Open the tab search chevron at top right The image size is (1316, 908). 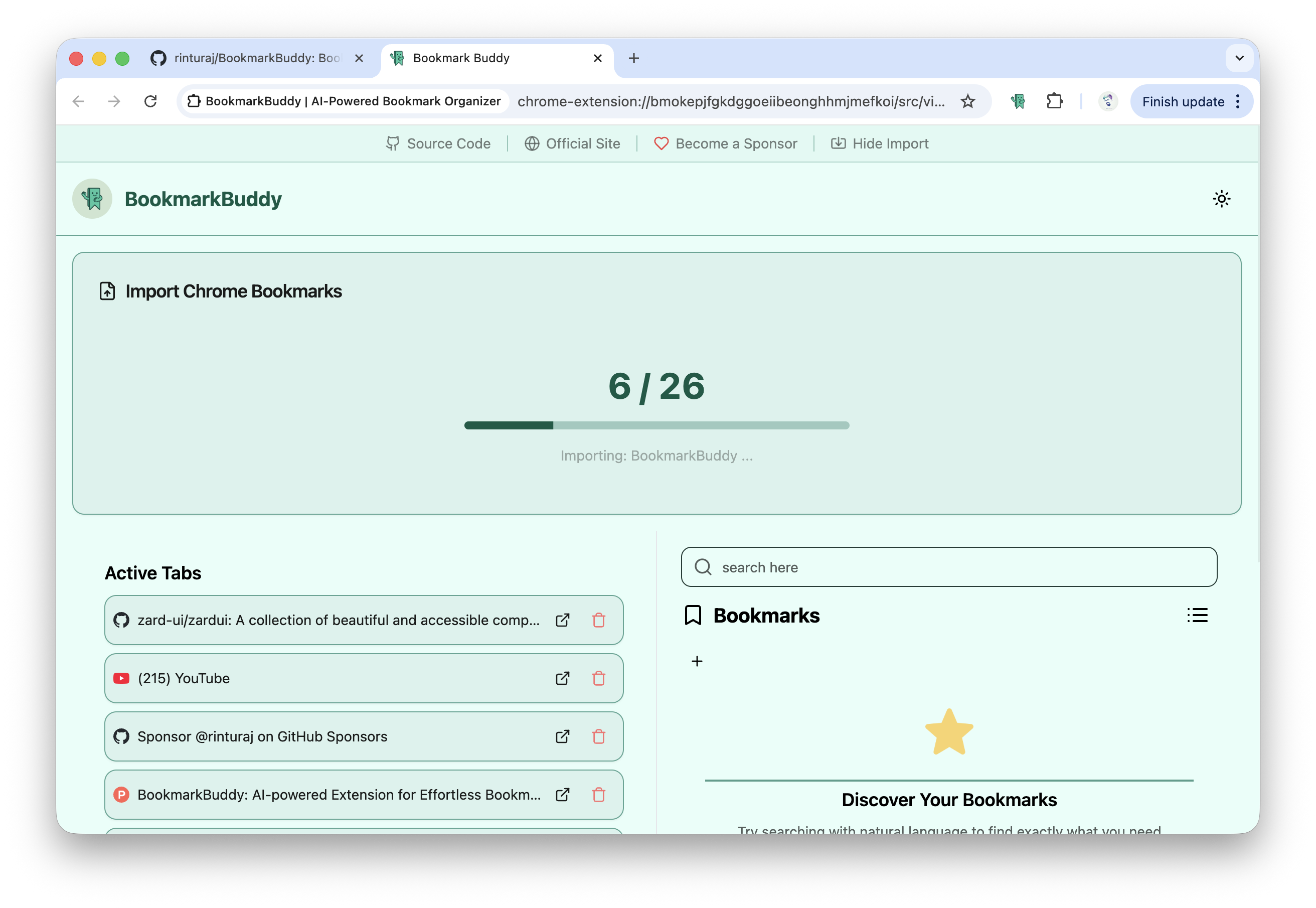pyautogui.click(x=1240, y=58)
